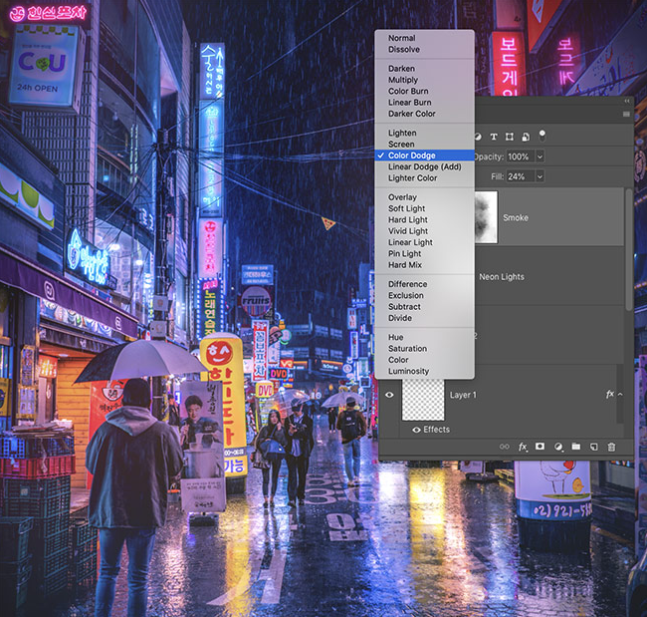Select the Smoke layer thumbnail

486,217
